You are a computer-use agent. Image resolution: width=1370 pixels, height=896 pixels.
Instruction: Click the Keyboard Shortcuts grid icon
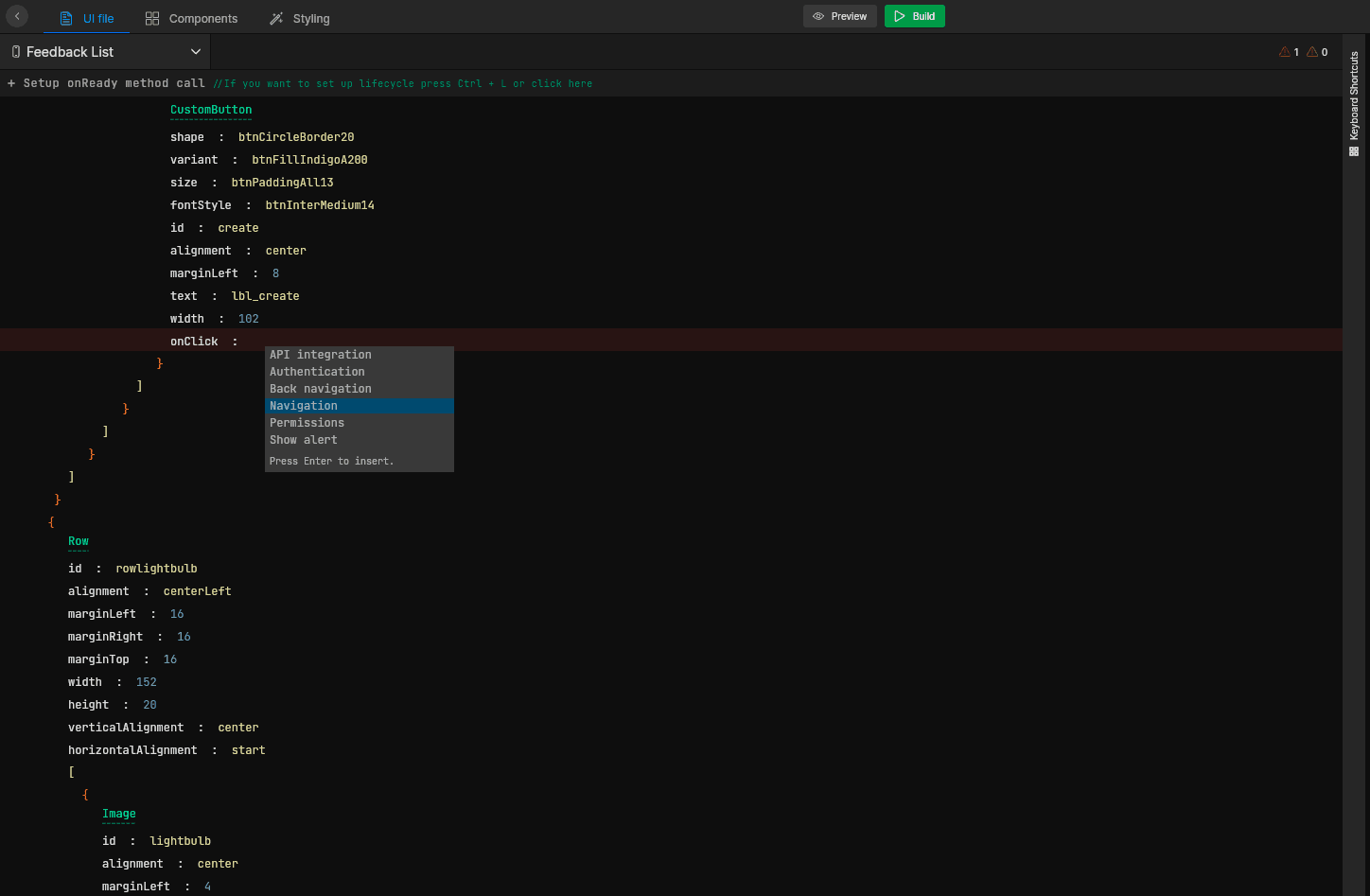(1354, 151)
